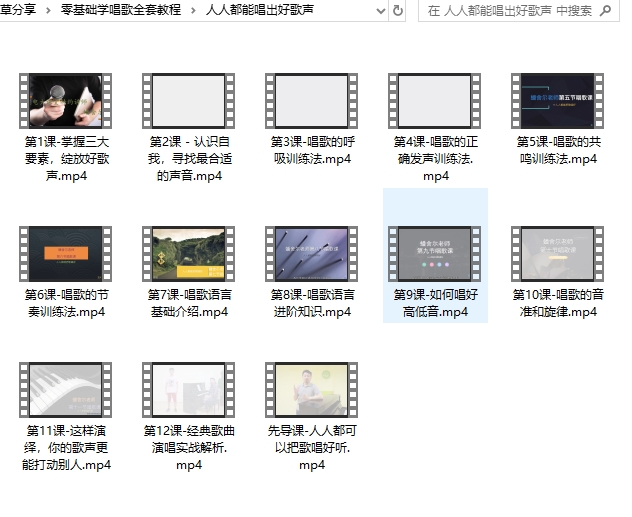Focus the search box for 人人都能唱出好歌声
Viewport: 632px width, 517px height.
[x=510, y=11]
